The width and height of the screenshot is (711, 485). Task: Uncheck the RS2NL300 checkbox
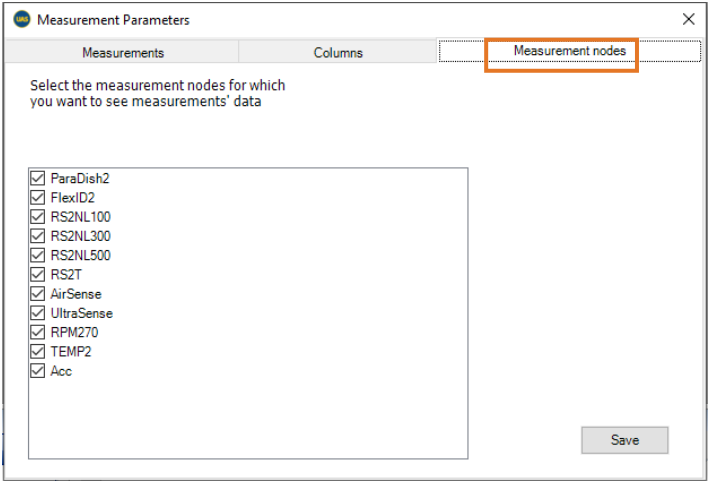38,236
